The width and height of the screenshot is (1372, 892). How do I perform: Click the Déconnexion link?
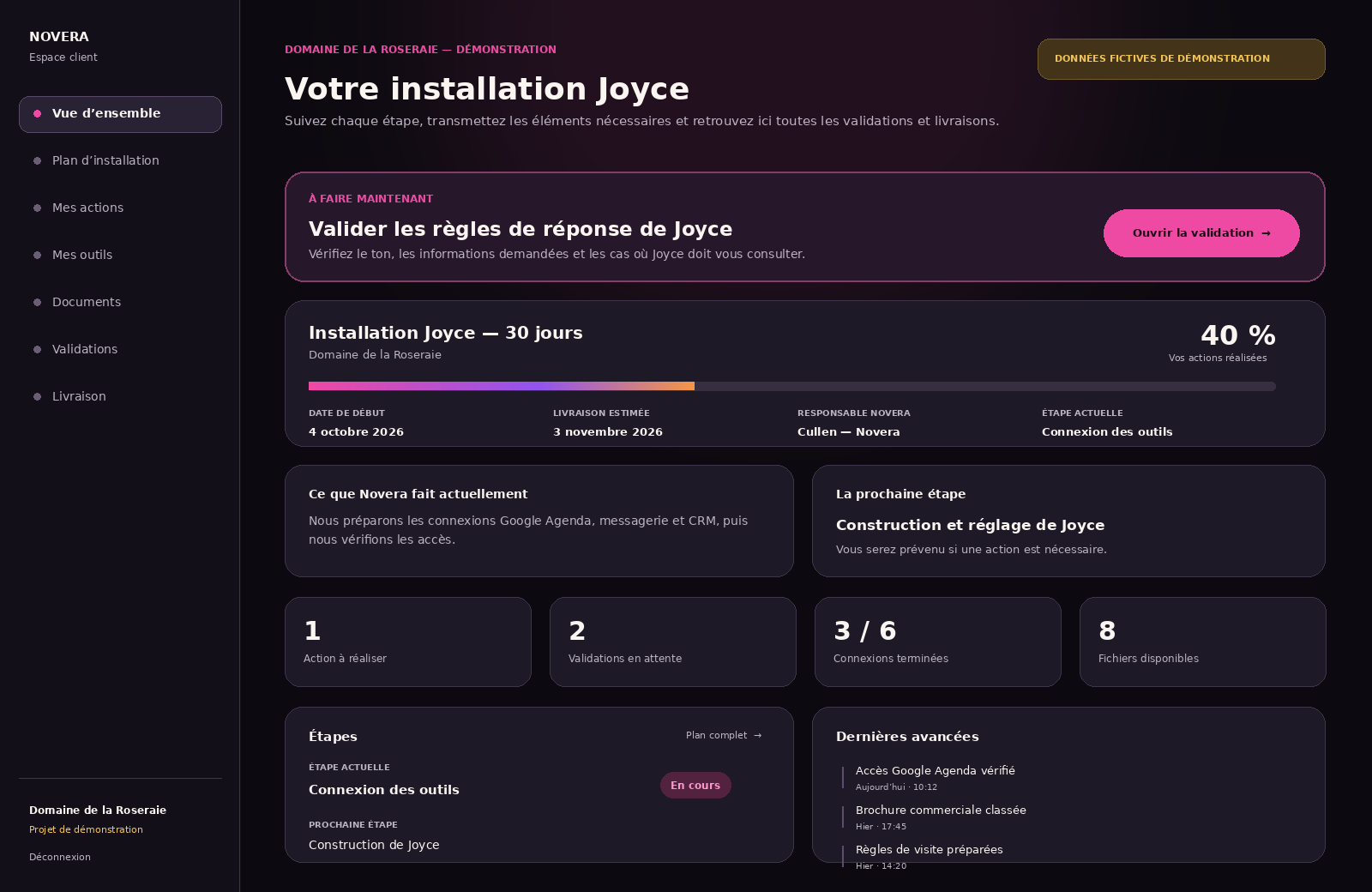coord(60,857)
